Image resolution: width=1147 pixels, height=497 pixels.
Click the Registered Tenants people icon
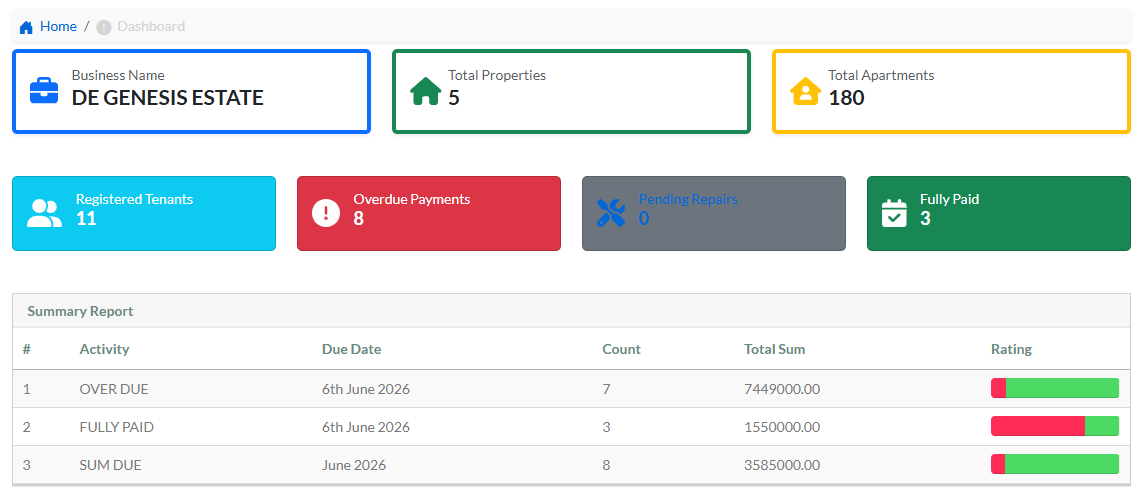[45, 213]
